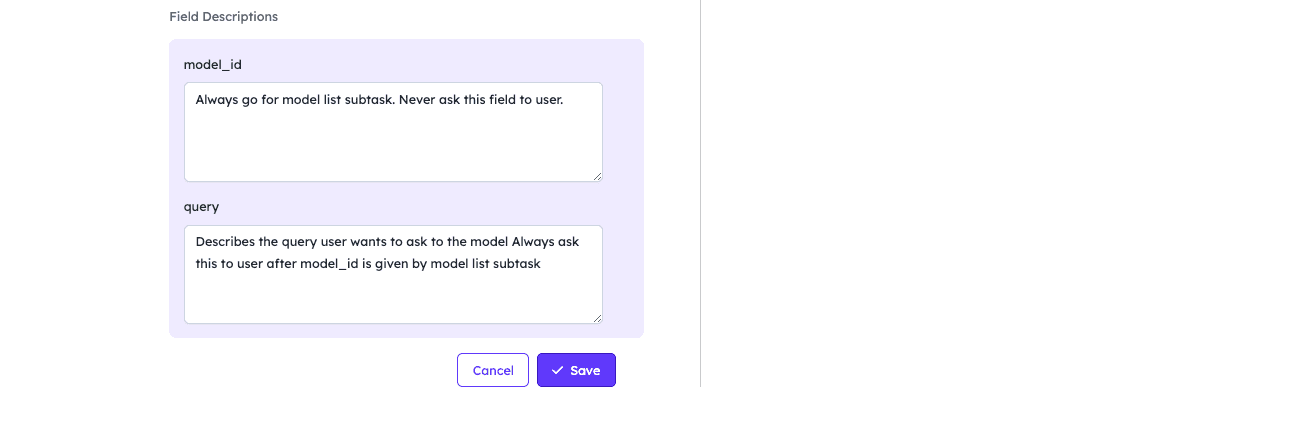
Task: Place cursor on 'Always go for model list' text
Action: (x=268, y=100)
